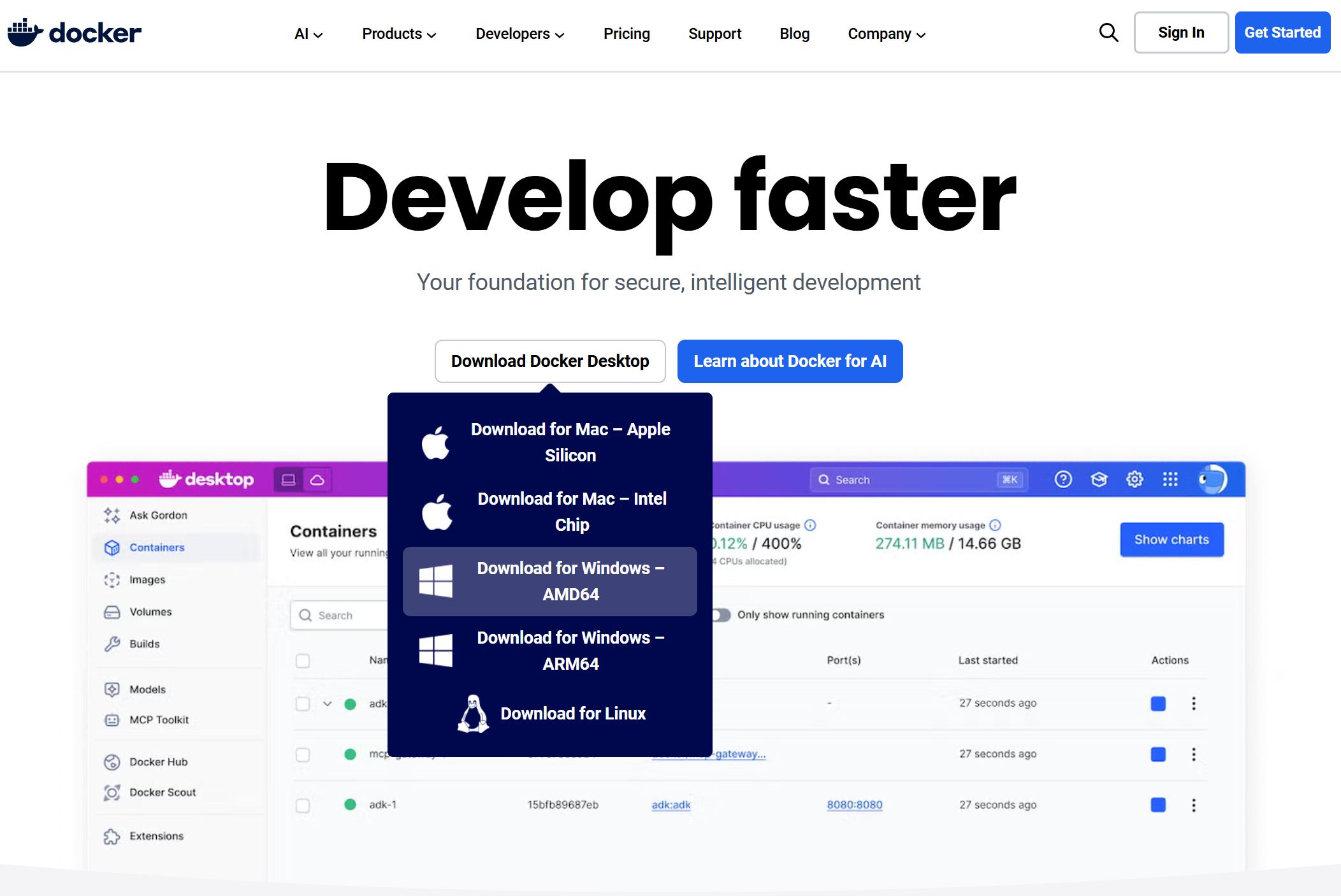Screen dimensions: 1341x896
Task: Open the site search magnifier icon
Action: point(1108,33)
